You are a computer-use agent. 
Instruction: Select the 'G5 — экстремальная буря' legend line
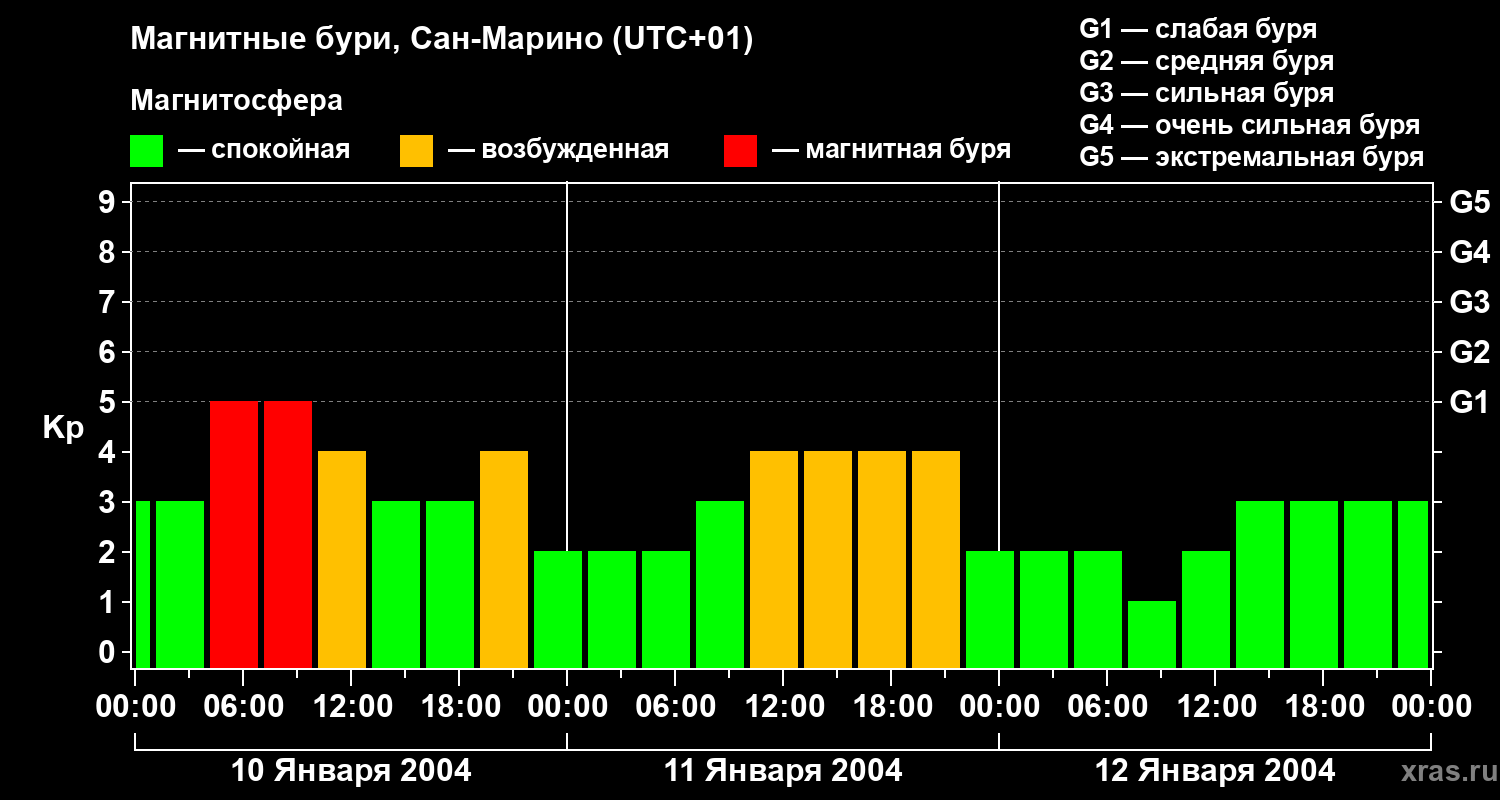(x=1252, y=157)
